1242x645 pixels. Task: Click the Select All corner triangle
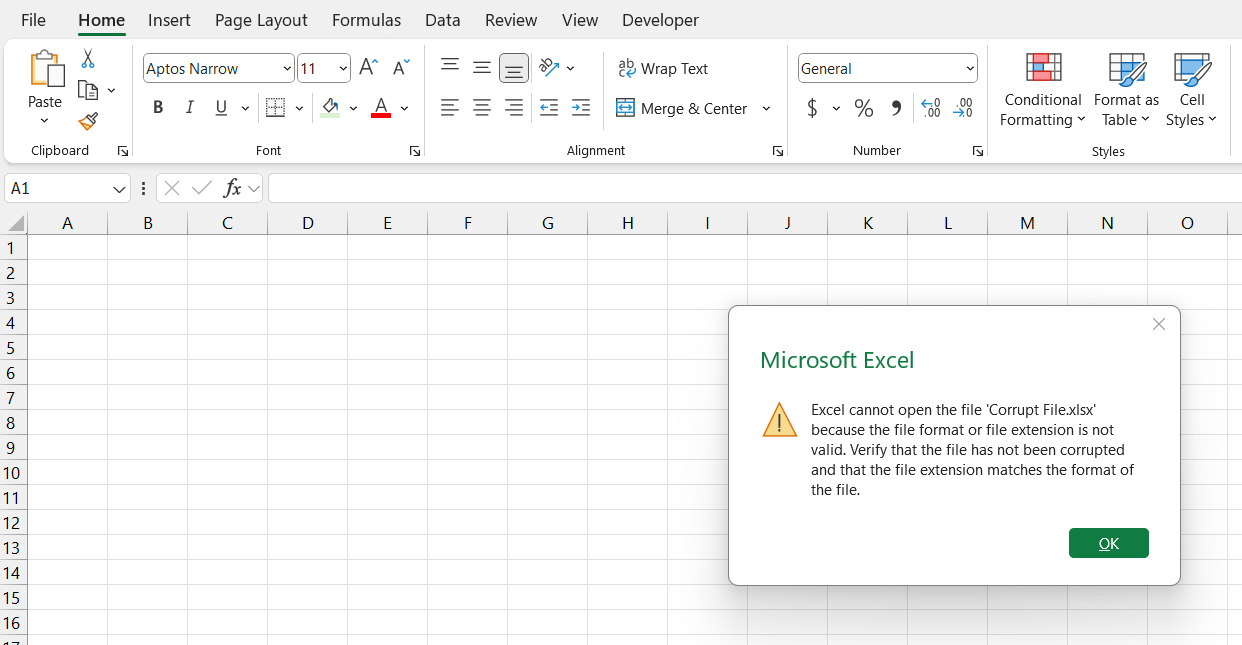[15, 223]
